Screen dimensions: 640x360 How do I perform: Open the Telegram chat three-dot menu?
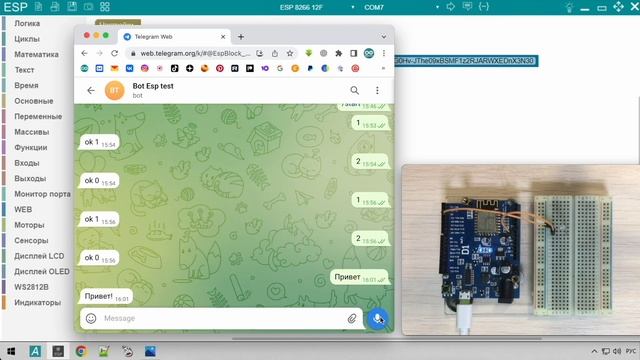[377, 90]
